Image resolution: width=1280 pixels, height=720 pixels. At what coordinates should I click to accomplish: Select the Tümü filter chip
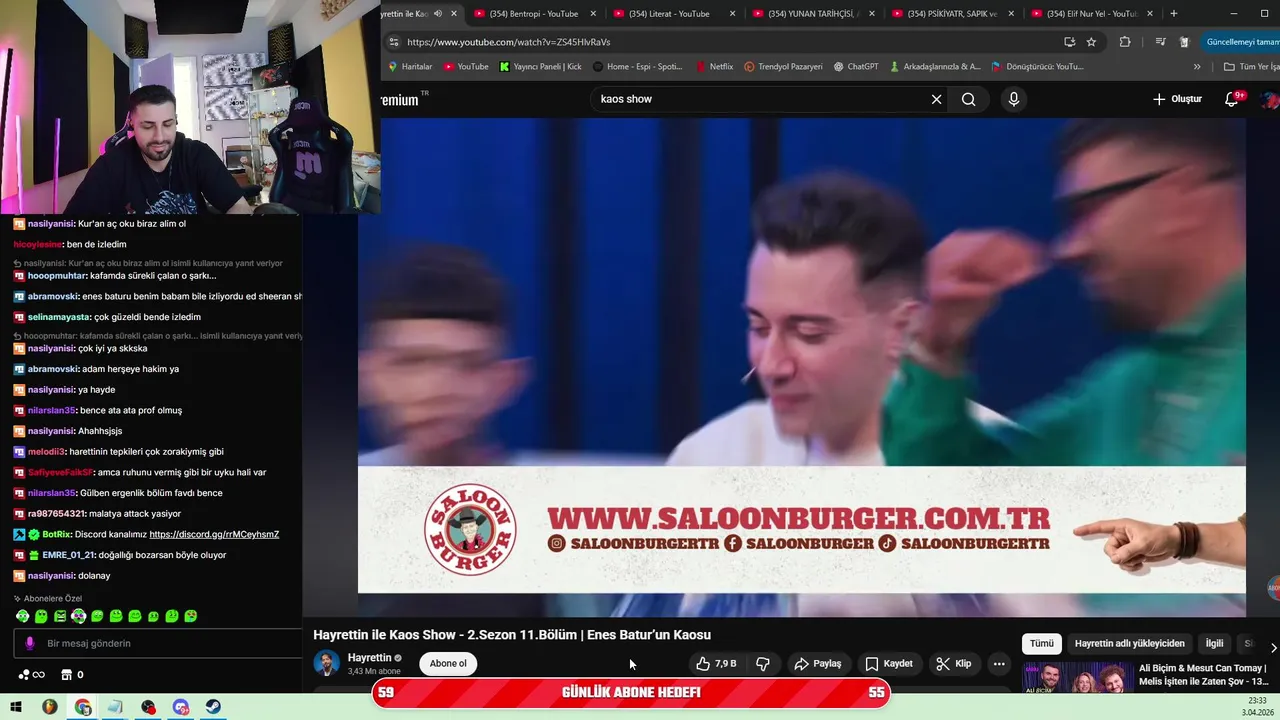point(1042,644)
